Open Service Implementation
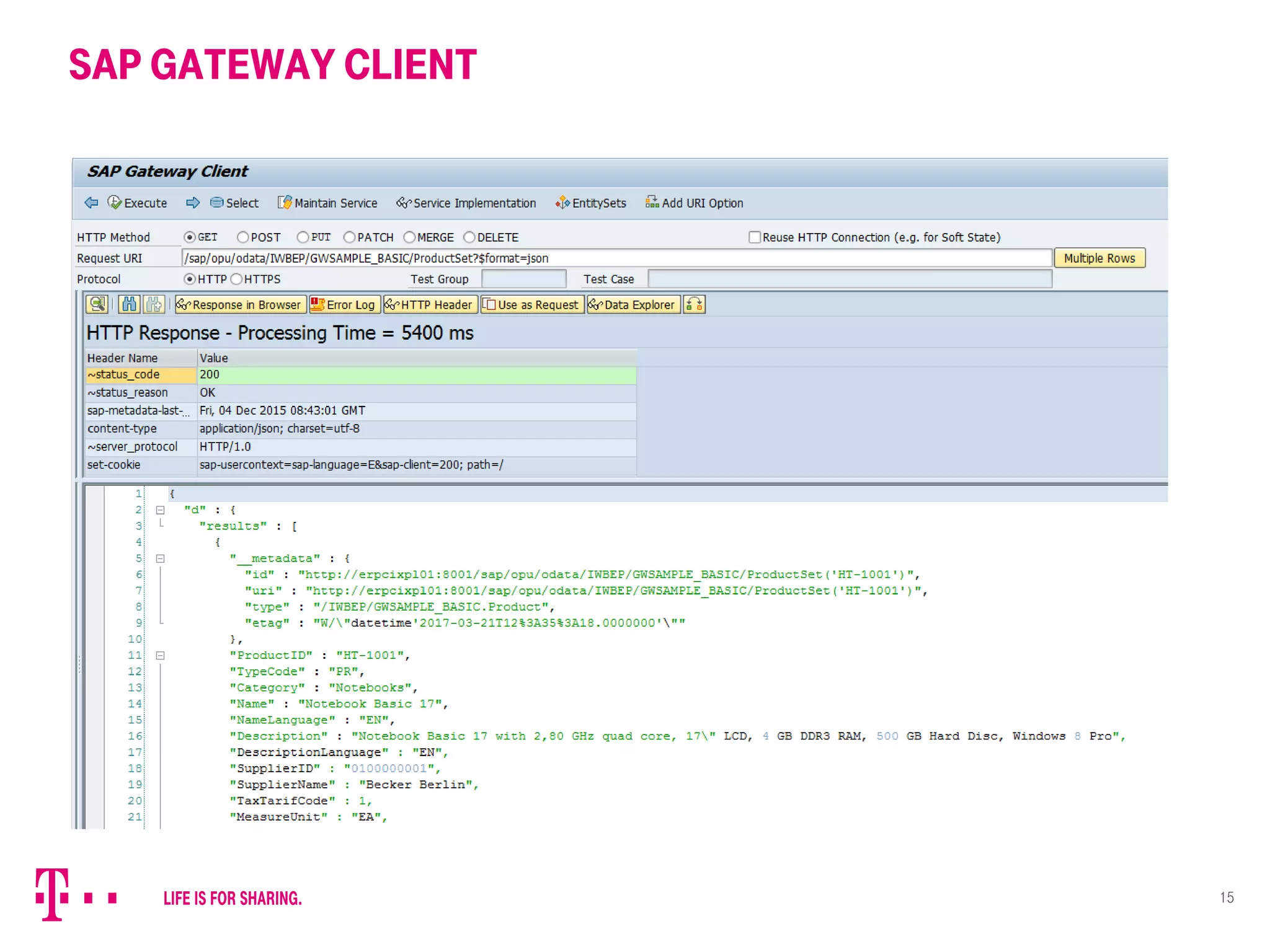Image resolution: width=1270 pixels, height=952 pixels. pos(466,203)
